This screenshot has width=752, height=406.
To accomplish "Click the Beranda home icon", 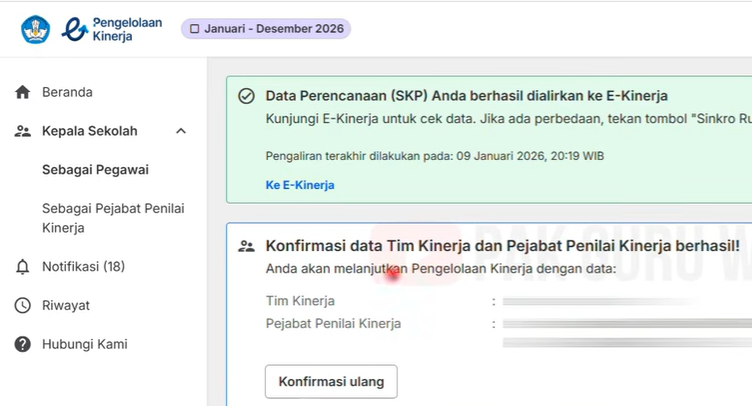I will click(23, 92).
